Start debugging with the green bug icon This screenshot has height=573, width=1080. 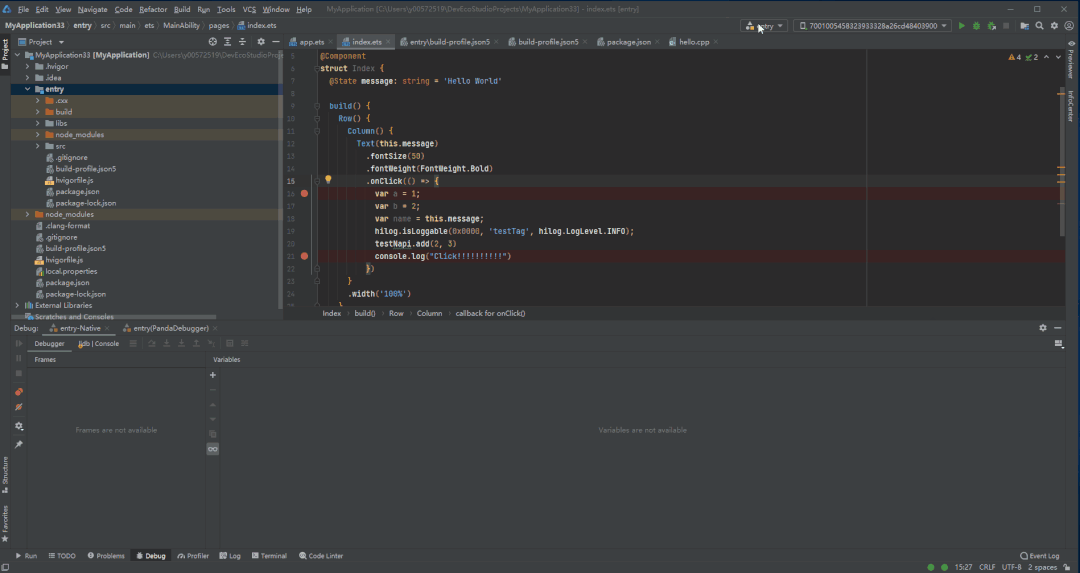(976, 25)
